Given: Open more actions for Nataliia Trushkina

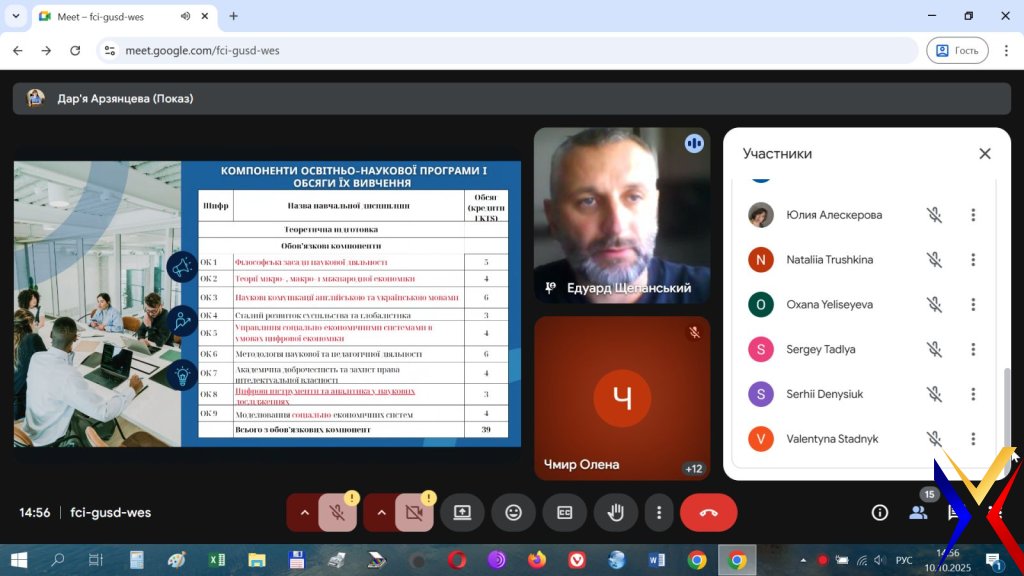Looking at the screenshot, I should pos(973,260).
